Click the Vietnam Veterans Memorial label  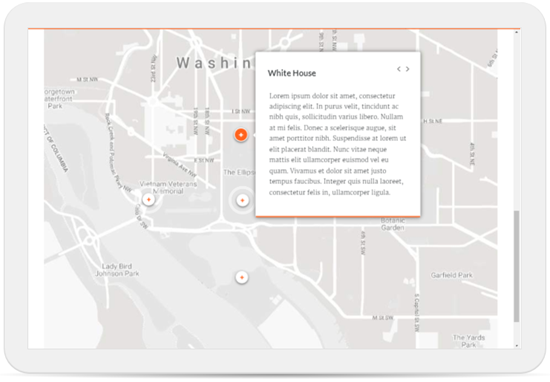[x=168, y=187]
